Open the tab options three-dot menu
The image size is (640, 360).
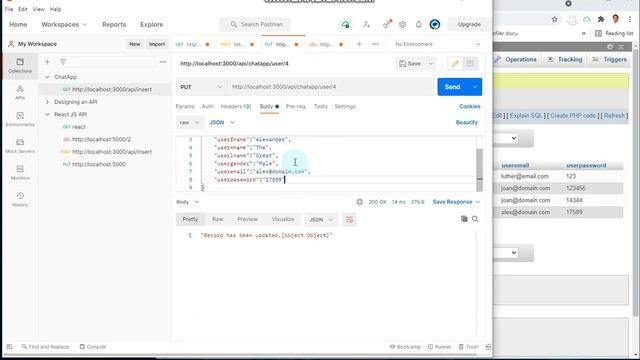375,44
